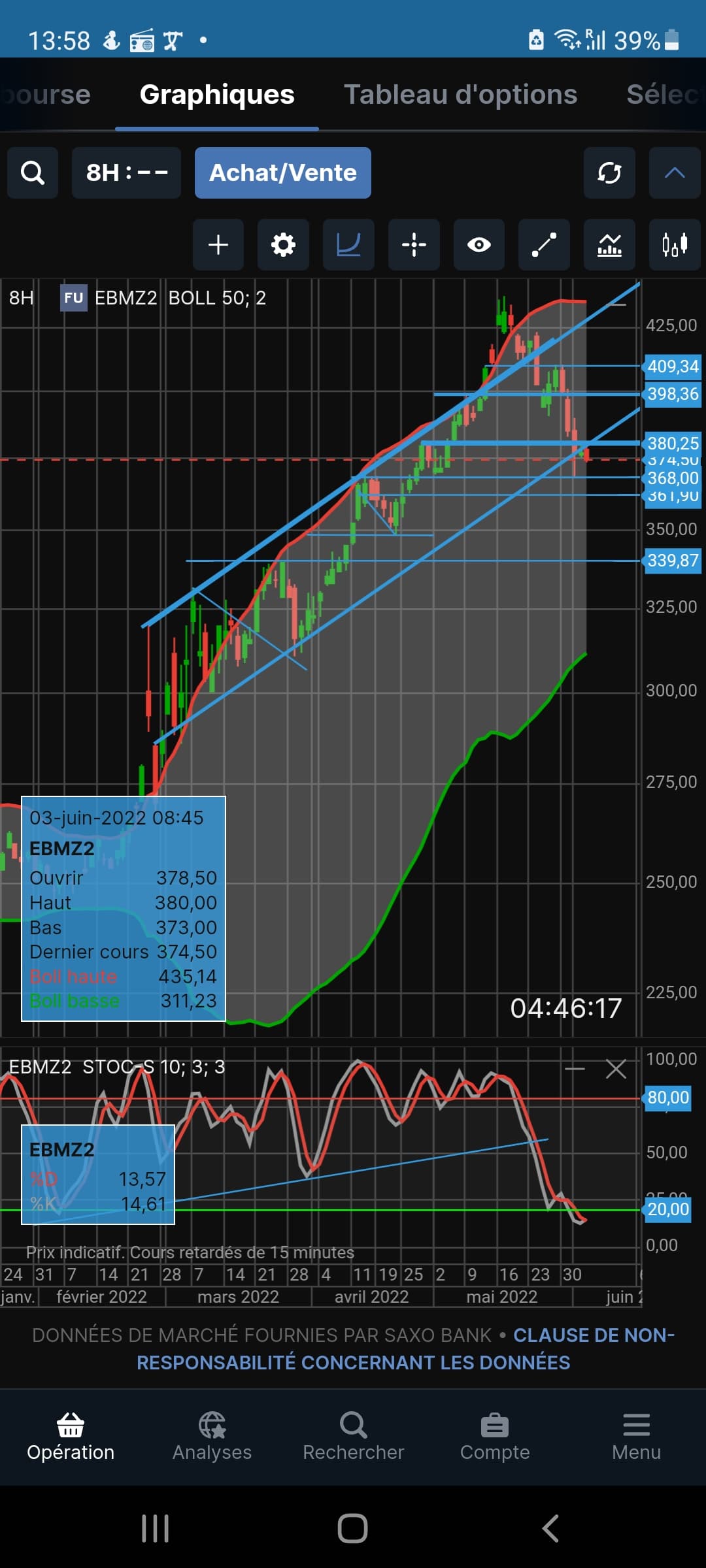This screenshot has height=1568, width=706.
Task: Tap the search magnifier icon in chart toolbar
Action: 33,173
